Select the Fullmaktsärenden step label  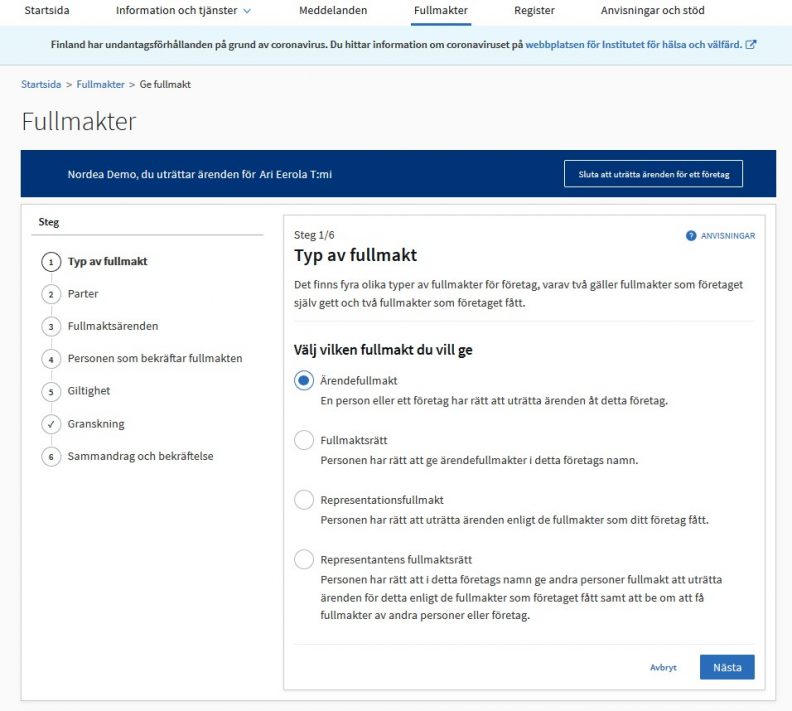pyautogui.click(x=113, y=326)
